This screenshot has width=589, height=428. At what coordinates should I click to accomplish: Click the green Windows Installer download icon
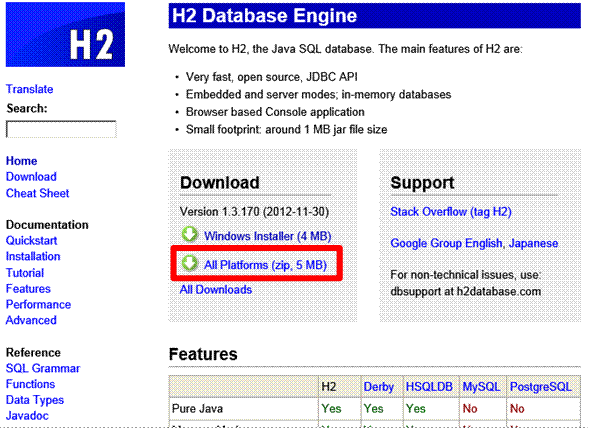click(x=190, y=234)
